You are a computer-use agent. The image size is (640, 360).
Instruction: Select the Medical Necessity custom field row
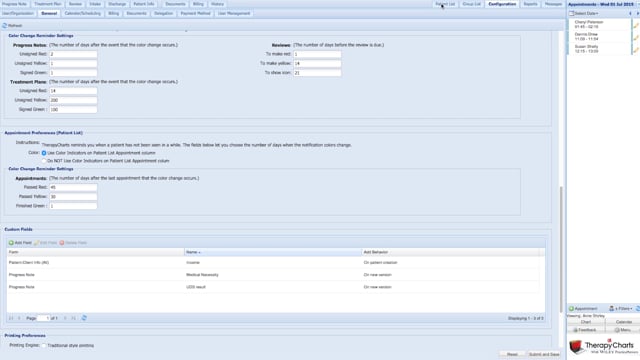click(x=273, y=275)
